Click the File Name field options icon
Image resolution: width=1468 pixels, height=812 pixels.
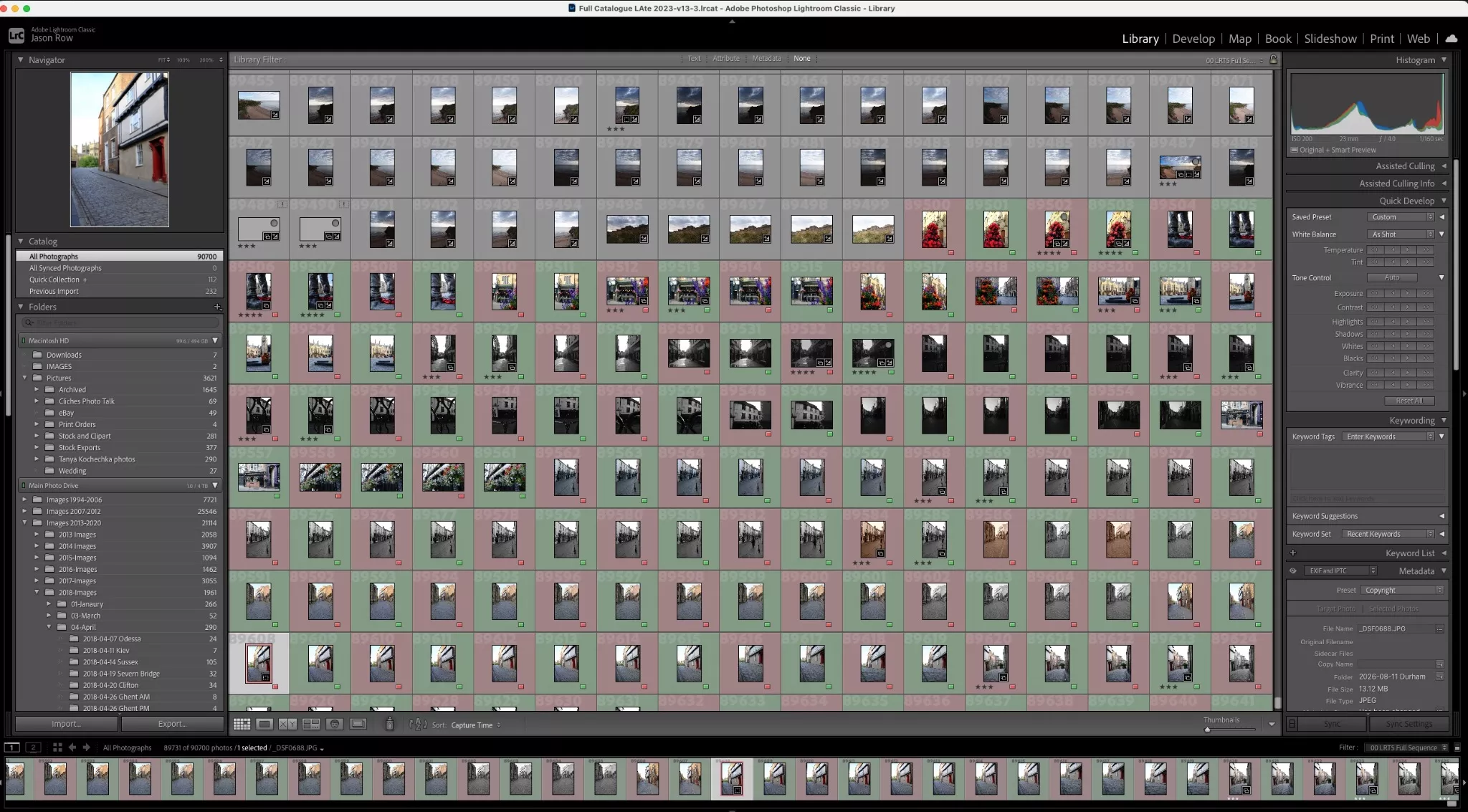[1439, 629]
